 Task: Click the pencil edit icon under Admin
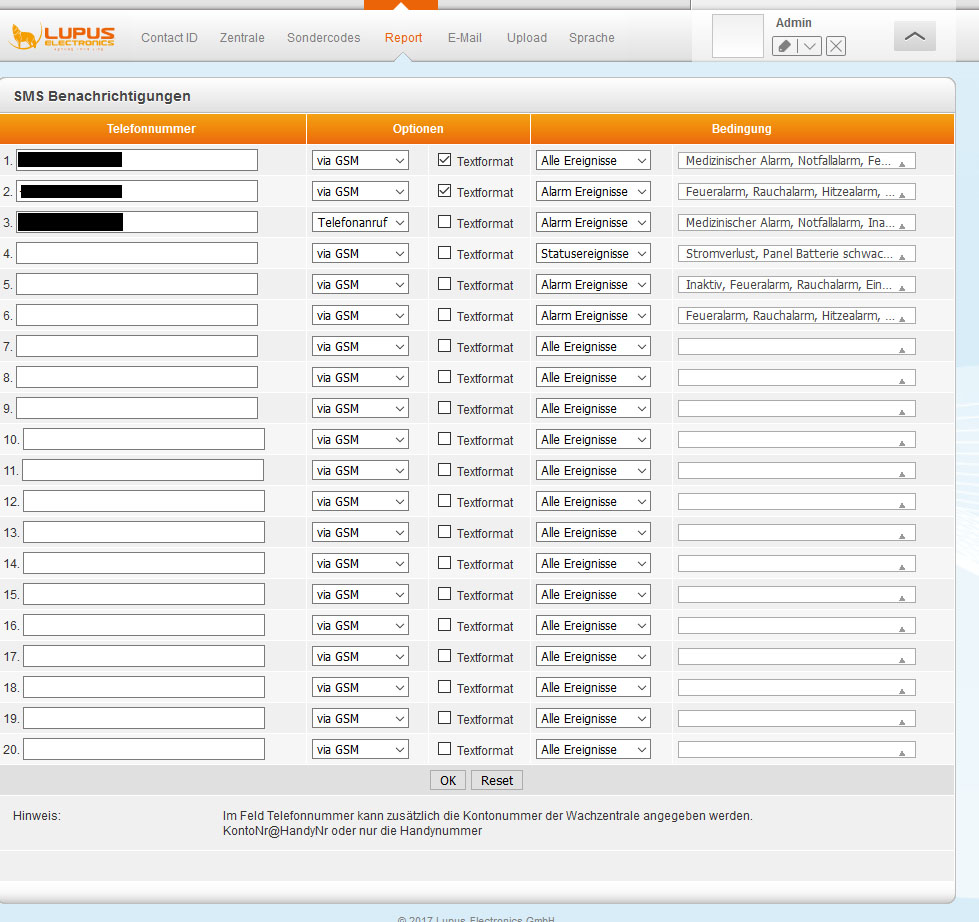(x=785, y=46)
